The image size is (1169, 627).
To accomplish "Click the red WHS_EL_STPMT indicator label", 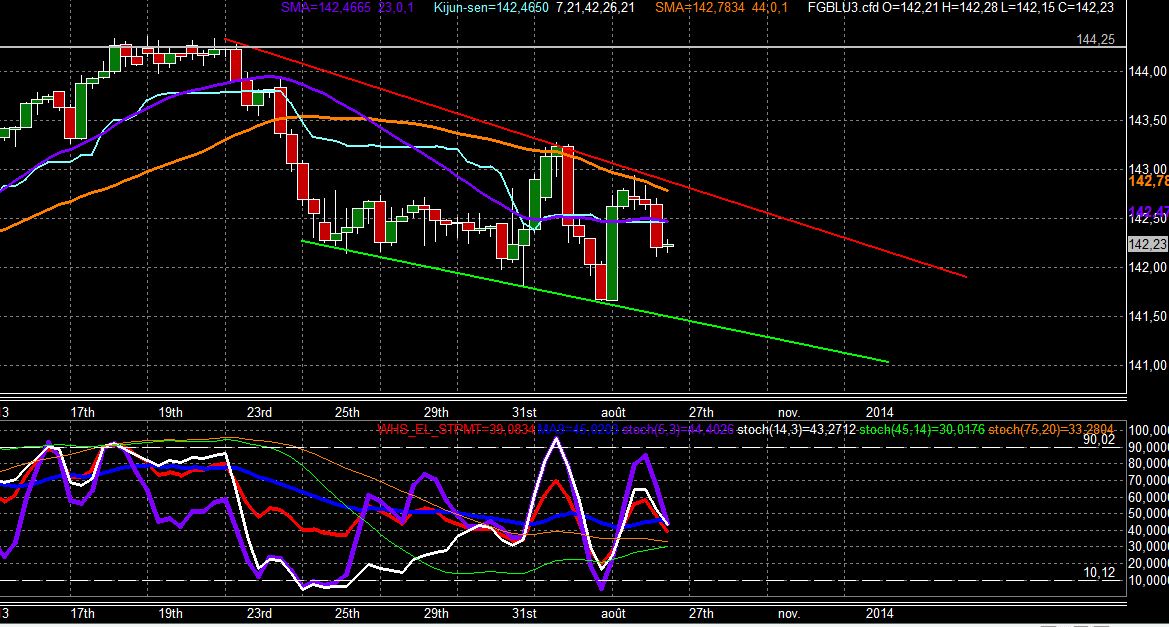I will point(456,429).
